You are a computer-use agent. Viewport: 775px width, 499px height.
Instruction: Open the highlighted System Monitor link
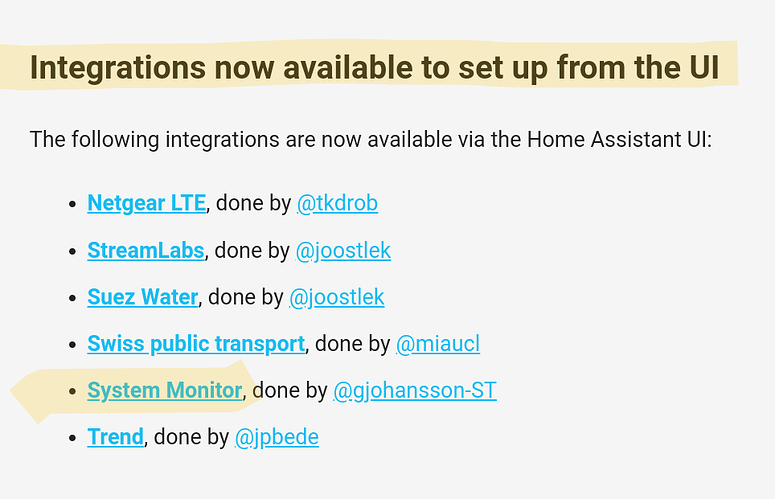165,390
